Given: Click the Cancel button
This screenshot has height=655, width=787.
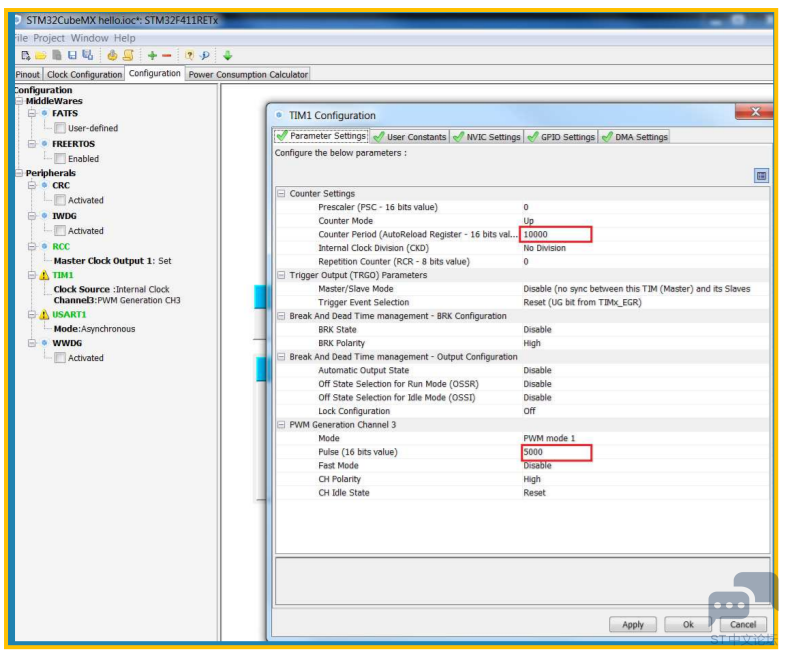Looking at the screenshot, I should [744, 625].
